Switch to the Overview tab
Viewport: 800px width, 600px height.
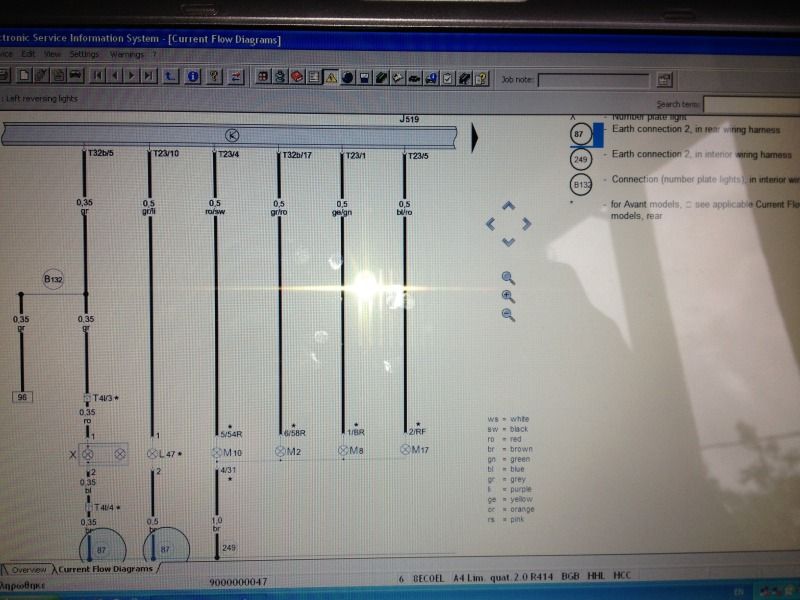[28, 570]
